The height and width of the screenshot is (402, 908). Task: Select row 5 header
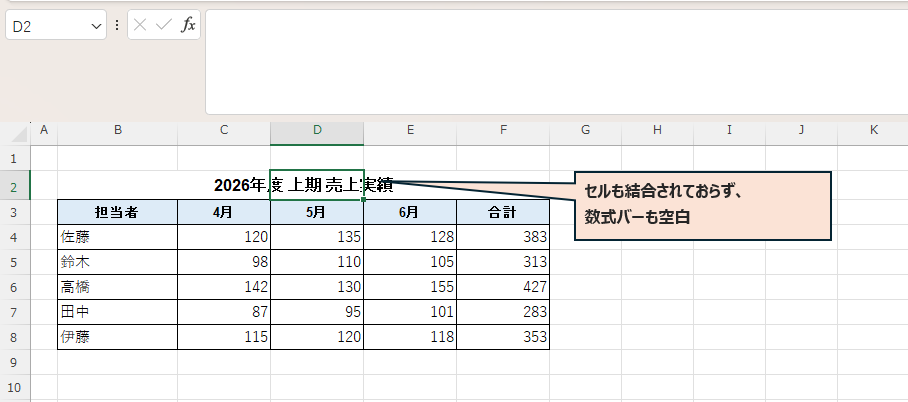(x=15, y=262)
